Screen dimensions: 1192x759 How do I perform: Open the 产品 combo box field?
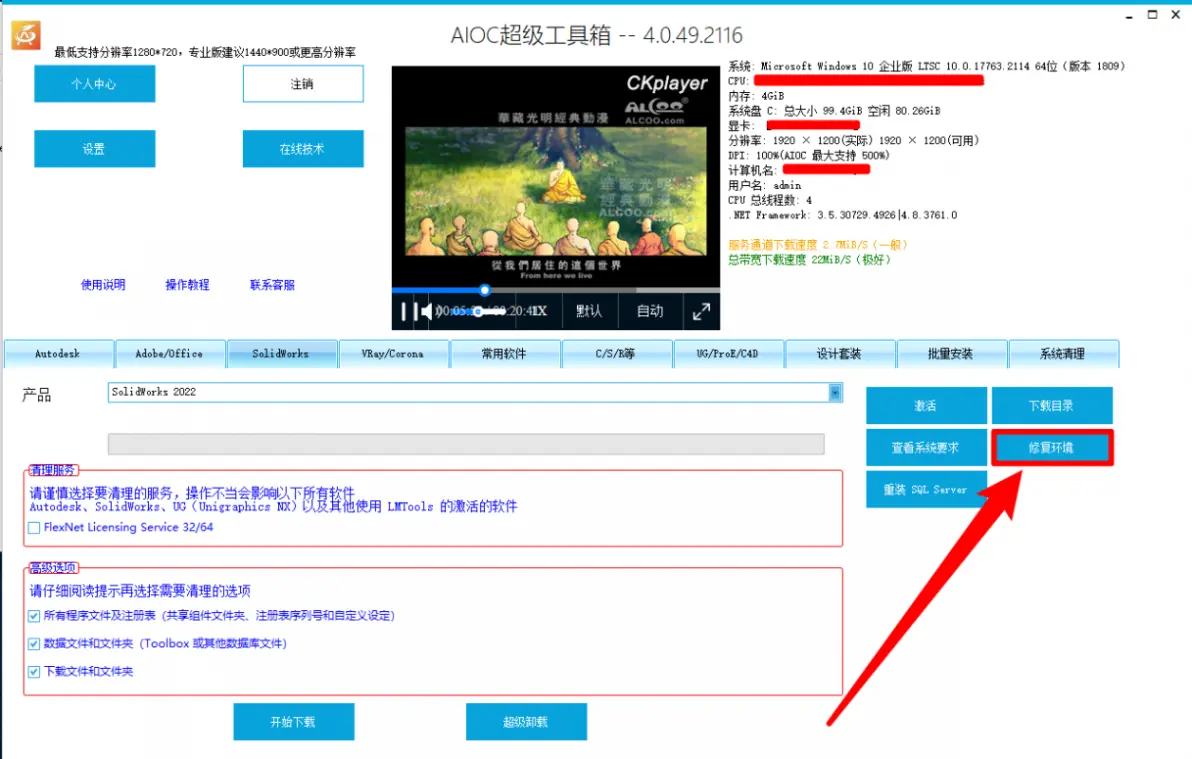coord(475,392)
